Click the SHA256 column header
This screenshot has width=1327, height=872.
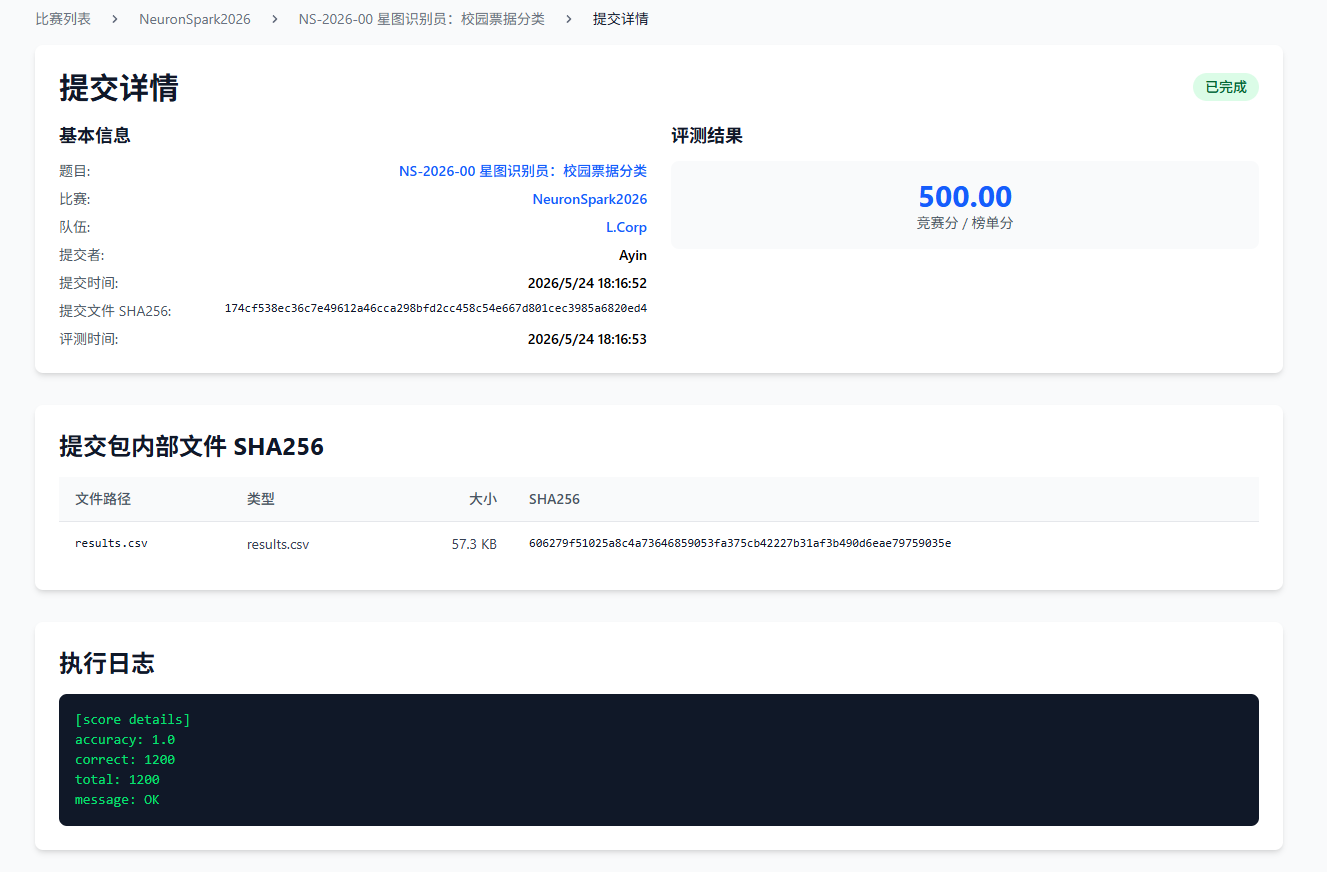(x=554, y=499)
